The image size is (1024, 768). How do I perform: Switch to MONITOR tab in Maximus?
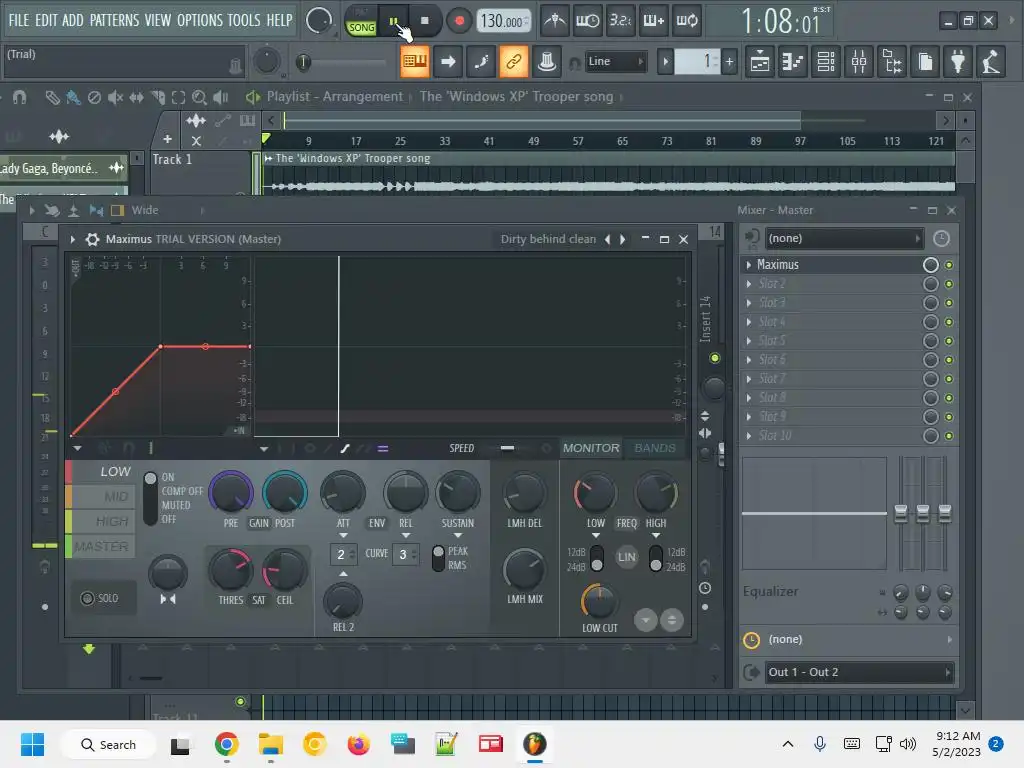tap(591, 448)
